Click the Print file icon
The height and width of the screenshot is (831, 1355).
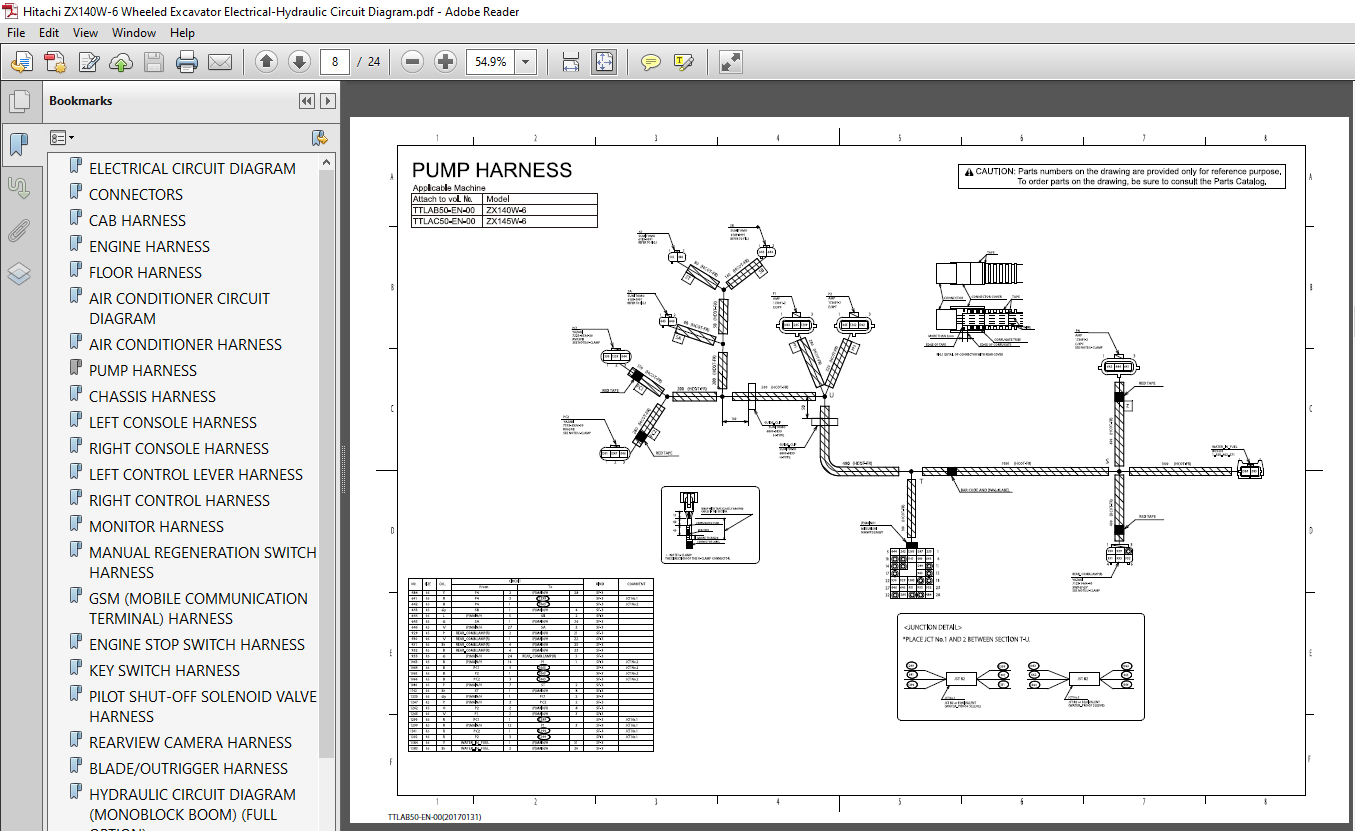[x=187, y=62]
